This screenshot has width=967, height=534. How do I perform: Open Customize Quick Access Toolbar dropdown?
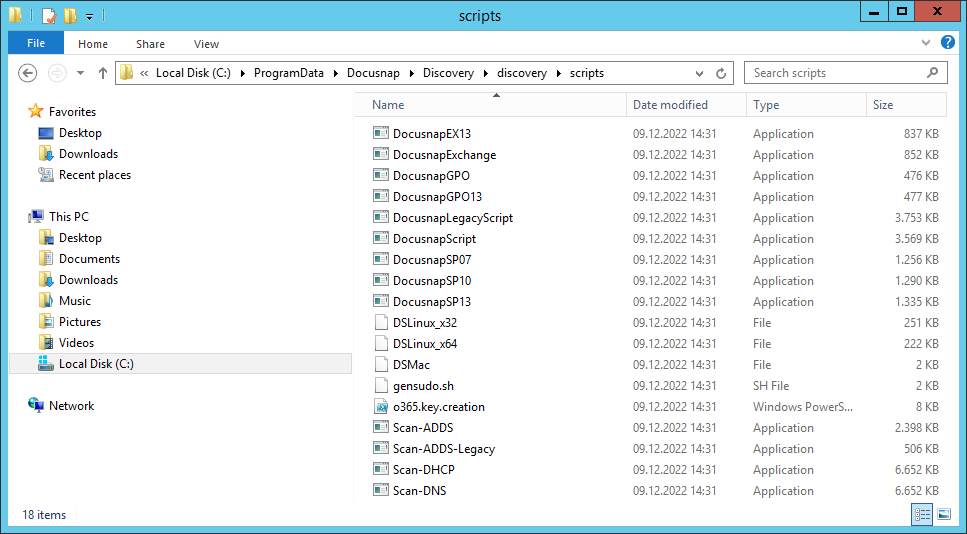tap(89, 17)
